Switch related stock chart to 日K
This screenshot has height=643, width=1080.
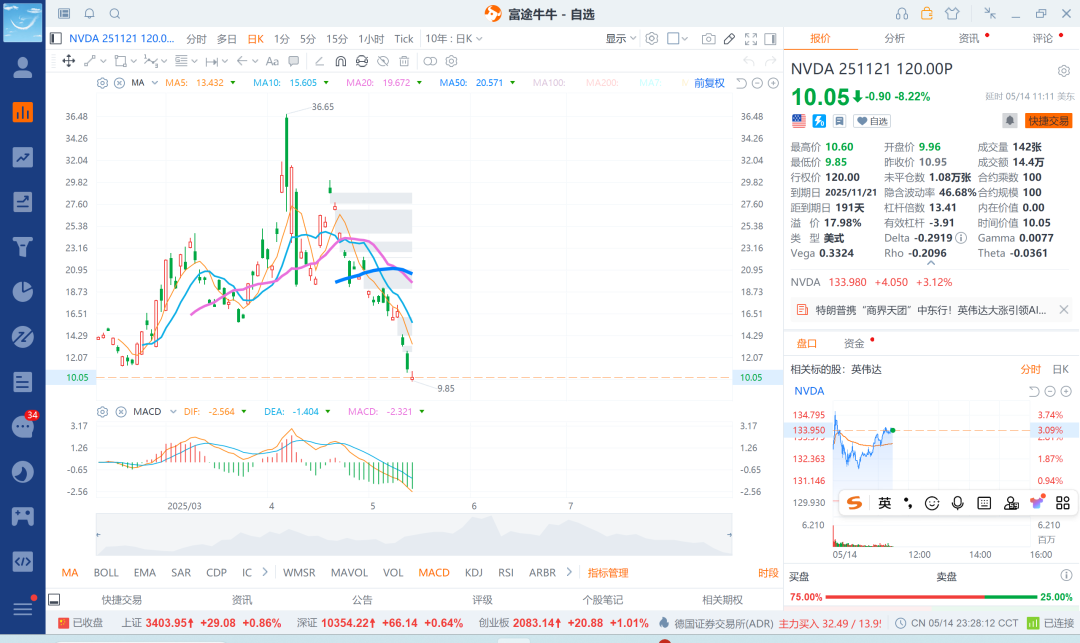[1061, 370]
